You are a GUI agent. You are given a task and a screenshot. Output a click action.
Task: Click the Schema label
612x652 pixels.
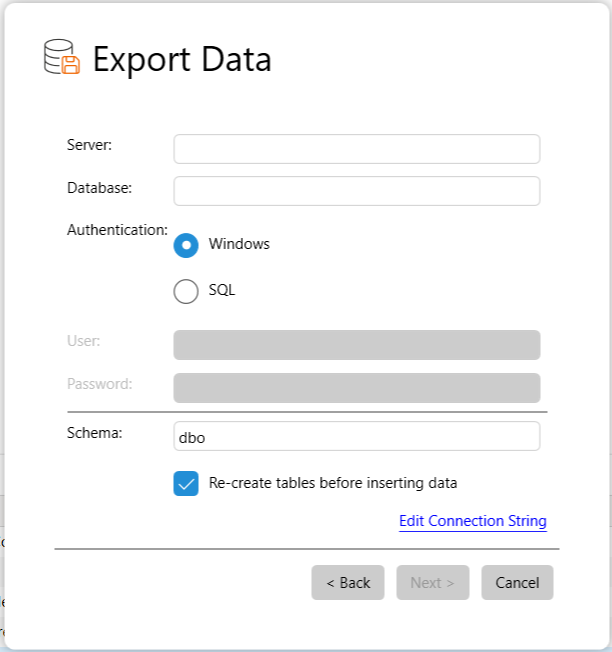coord(94,433)
